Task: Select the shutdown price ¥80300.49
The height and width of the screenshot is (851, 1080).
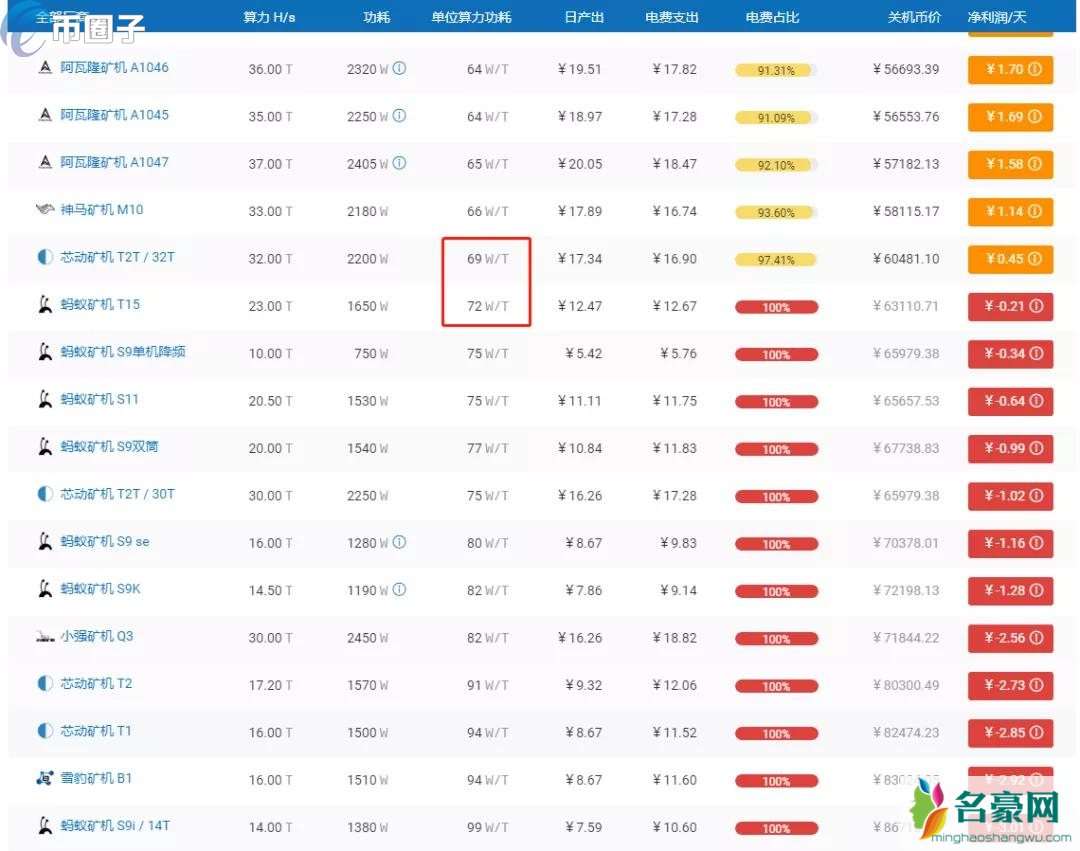Action: point(906,685)
